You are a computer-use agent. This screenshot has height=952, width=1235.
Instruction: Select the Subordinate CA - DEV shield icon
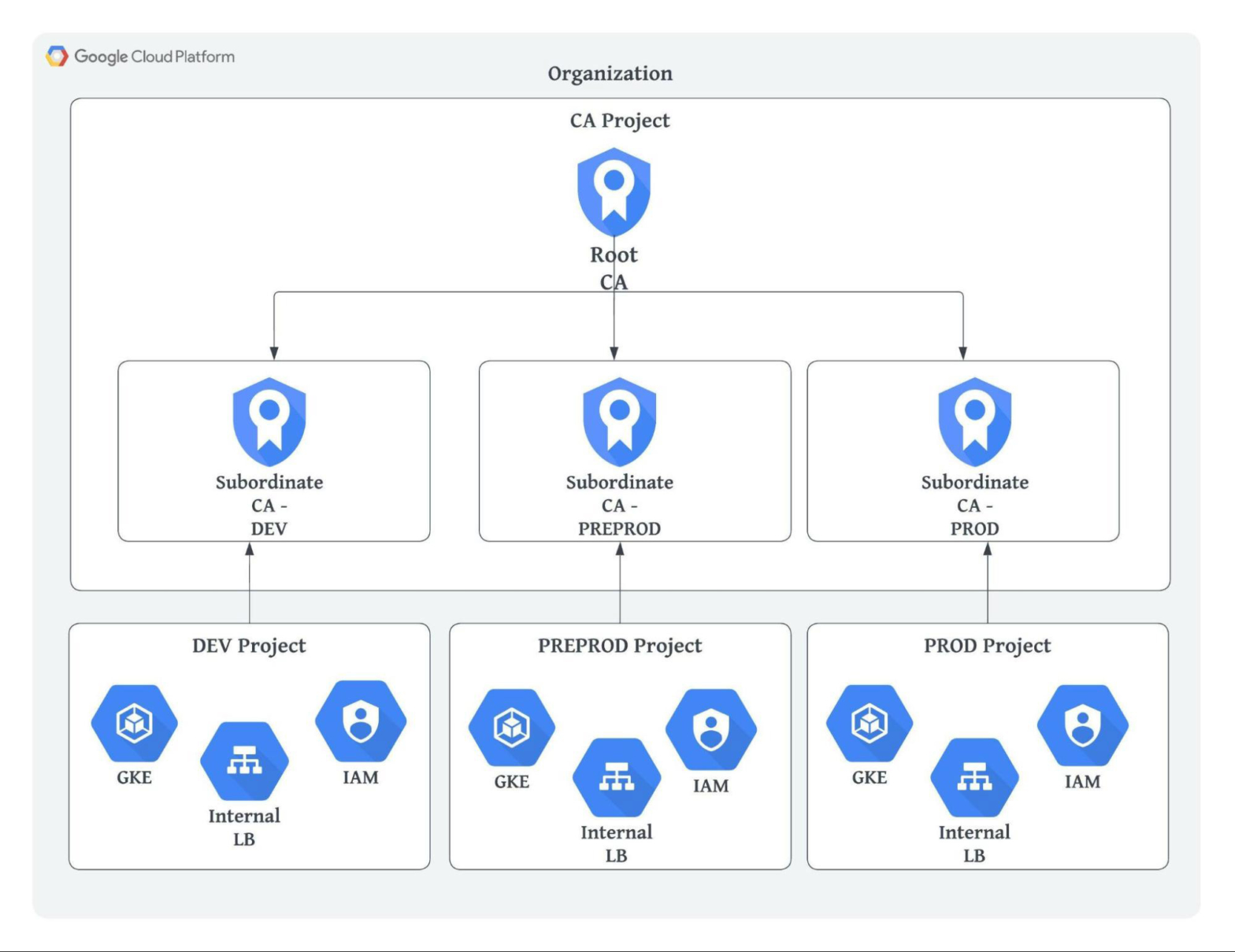(x=269, y=422)
